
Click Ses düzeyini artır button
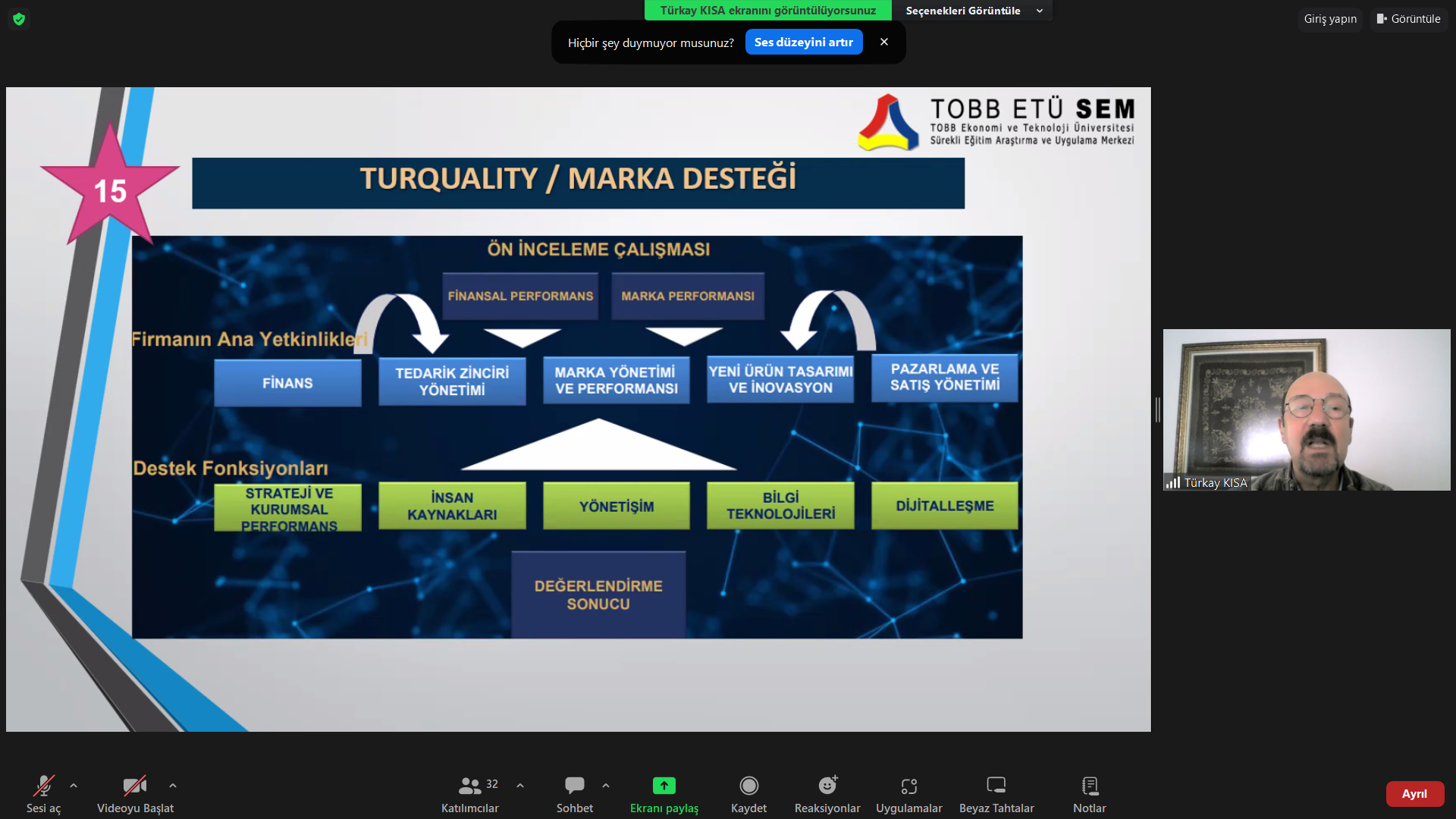click(803, 42)
